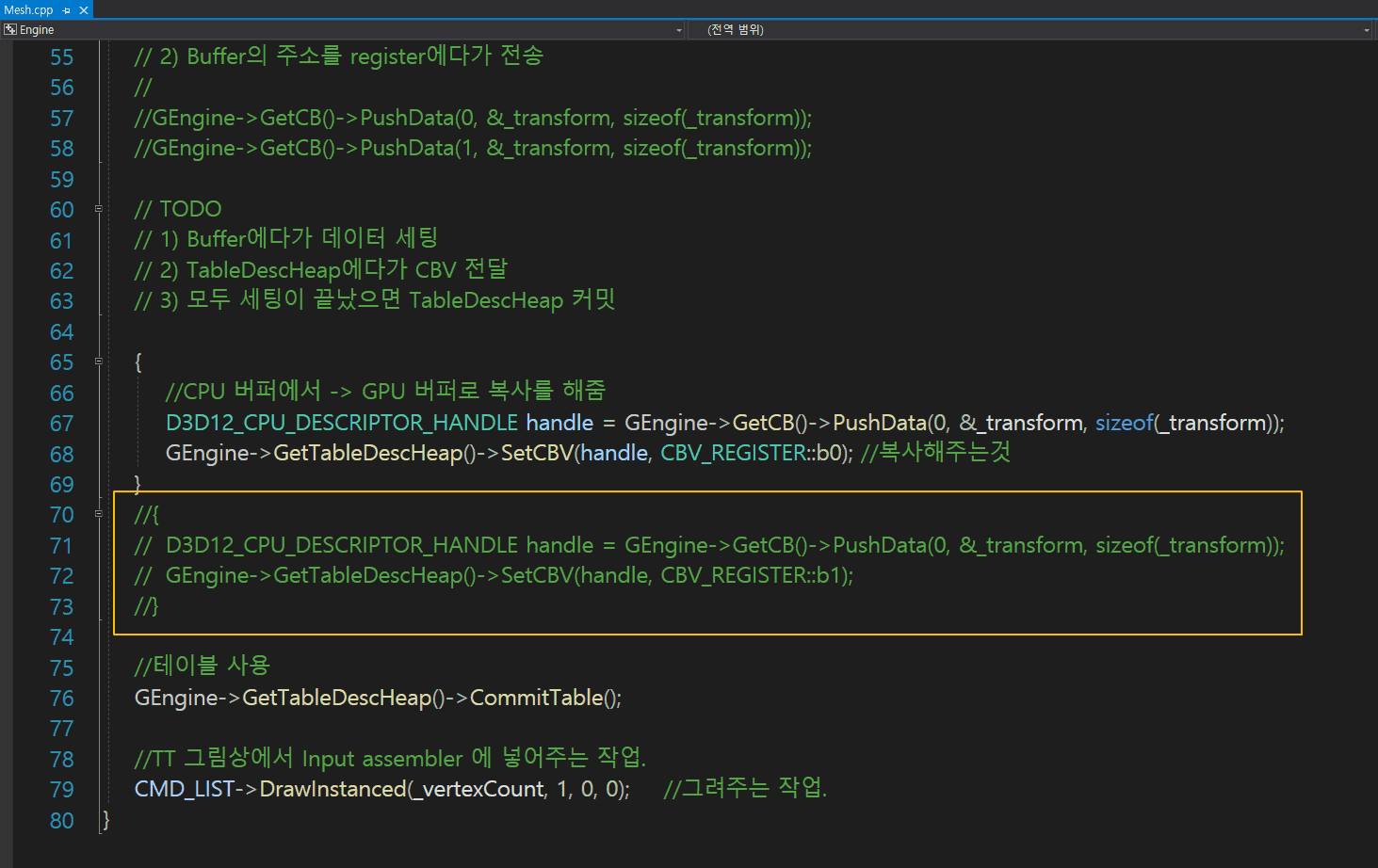Click the comment '//복사해주는것'
The image size is (1378, 868).
[x=935, y=453]
